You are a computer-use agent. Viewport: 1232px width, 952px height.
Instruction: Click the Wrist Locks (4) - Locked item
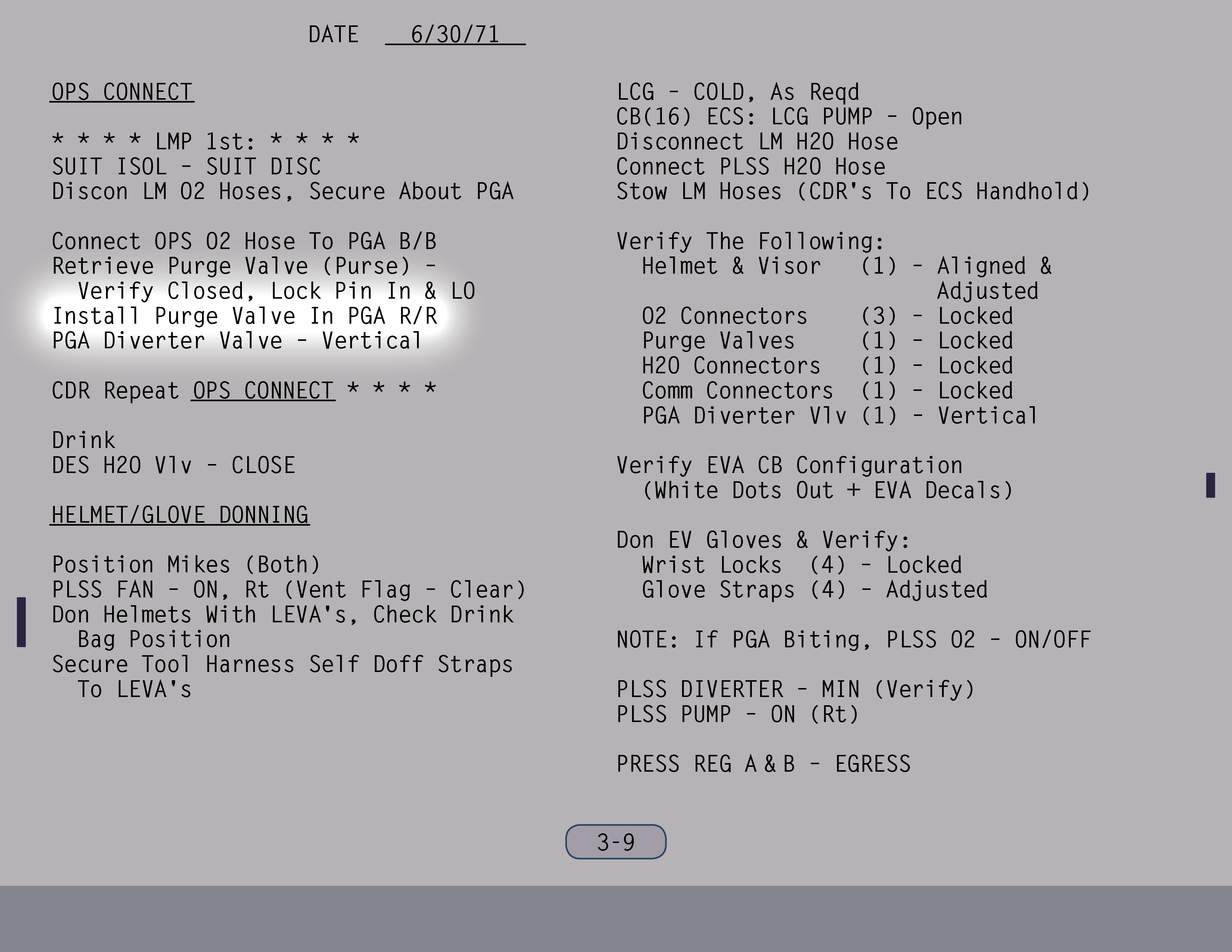point(801,565)
